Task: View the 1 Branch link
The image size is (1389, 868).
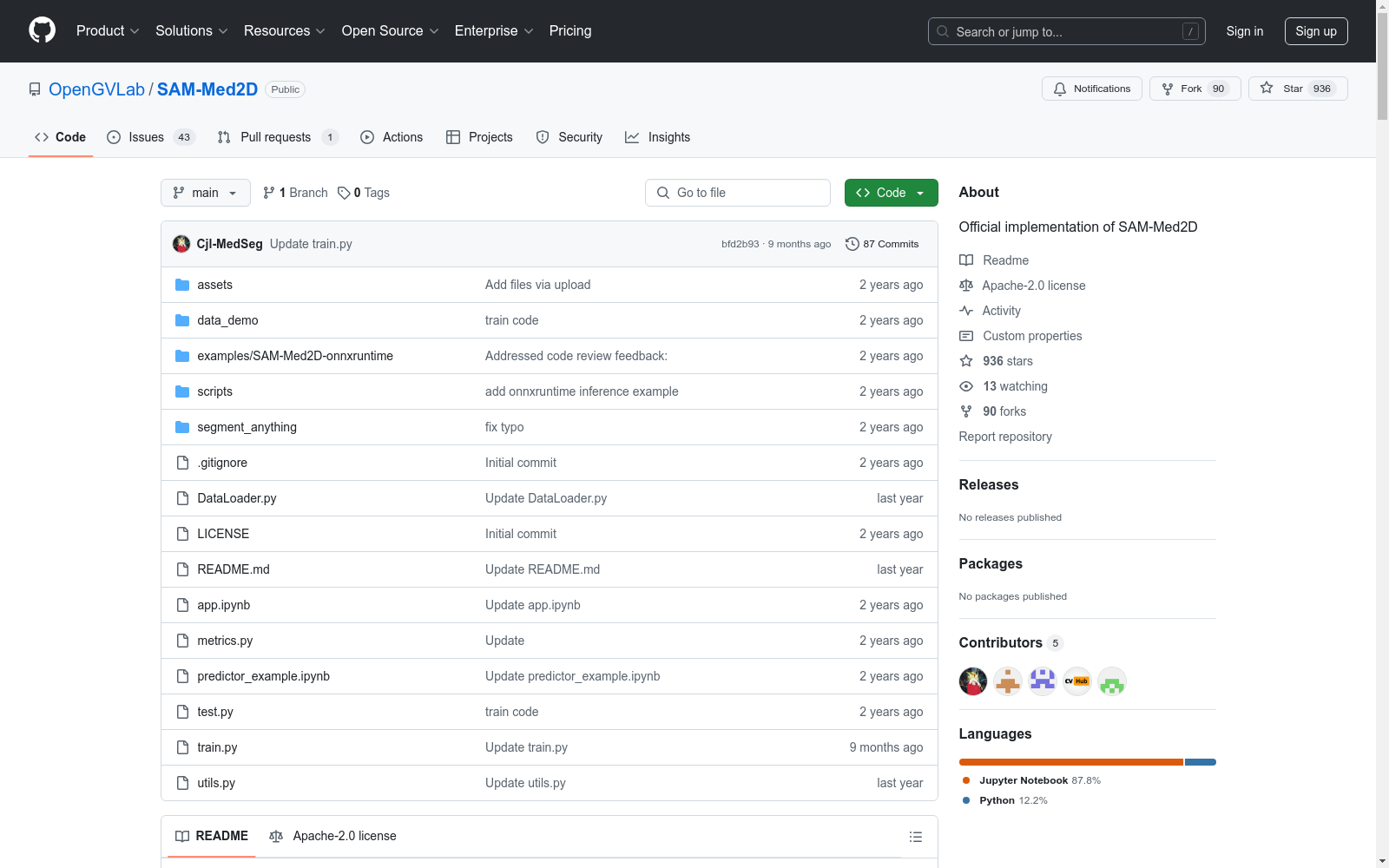Action: click(x=295, y=193)
